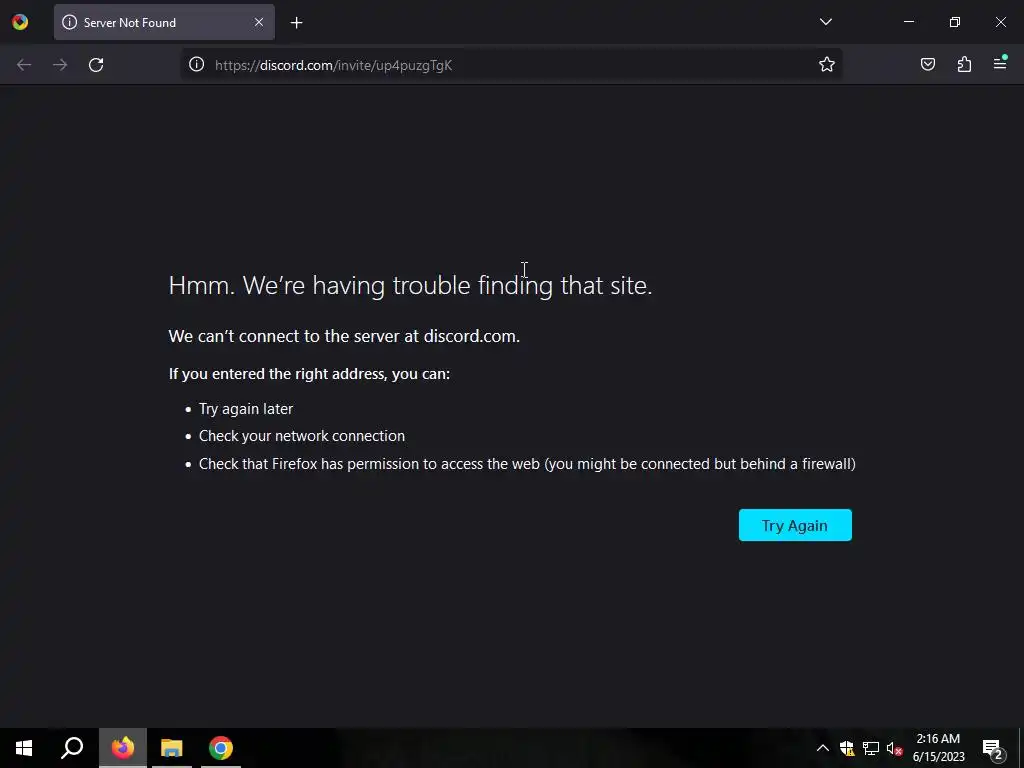Click 'We can't connect to the server' text
The width and height of the screenshot is (1024, 768).
(x=344, y=336)
